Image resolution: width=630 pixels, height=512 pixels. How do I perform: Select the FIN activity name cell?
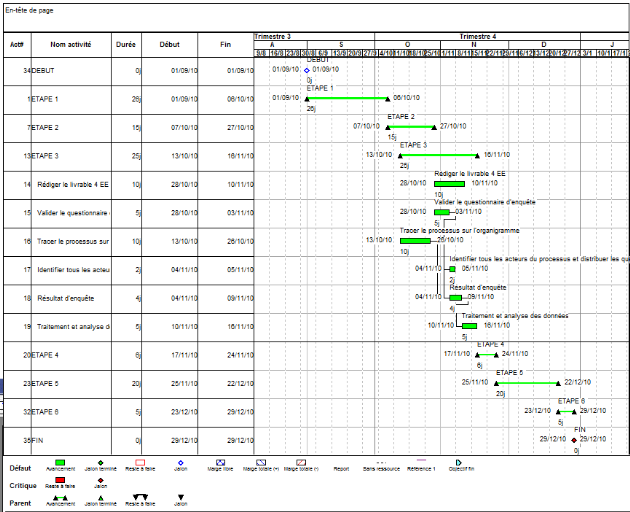tap(71, 441)
